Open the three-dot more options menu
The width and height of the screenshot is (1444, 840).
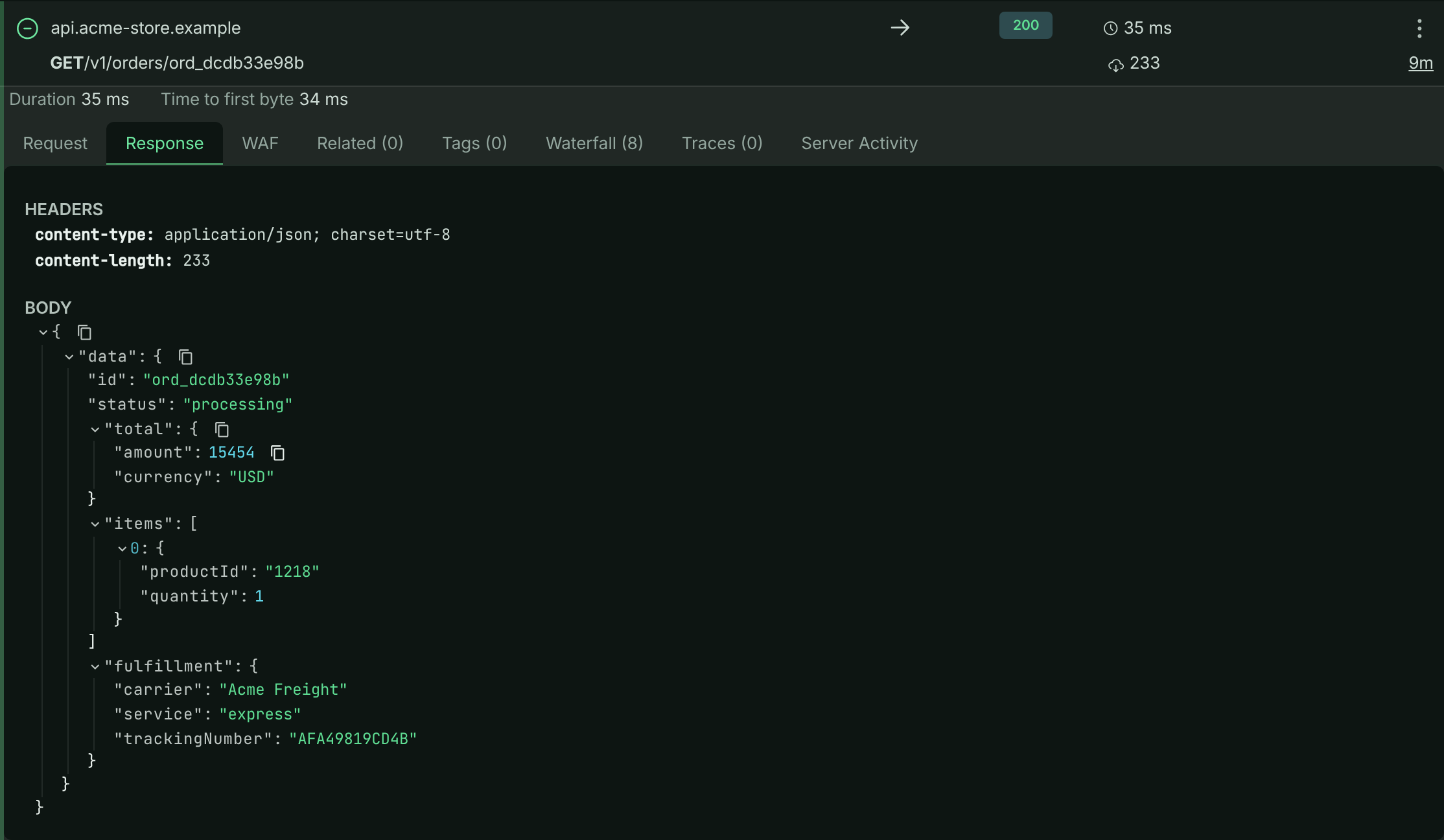pyautogui.click(x=1419, y=29)
